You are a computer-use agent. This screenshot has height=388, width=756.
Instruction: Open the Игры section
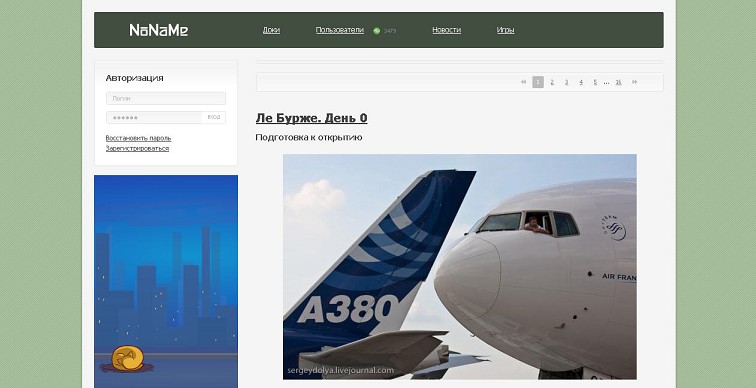click(505, 30)
